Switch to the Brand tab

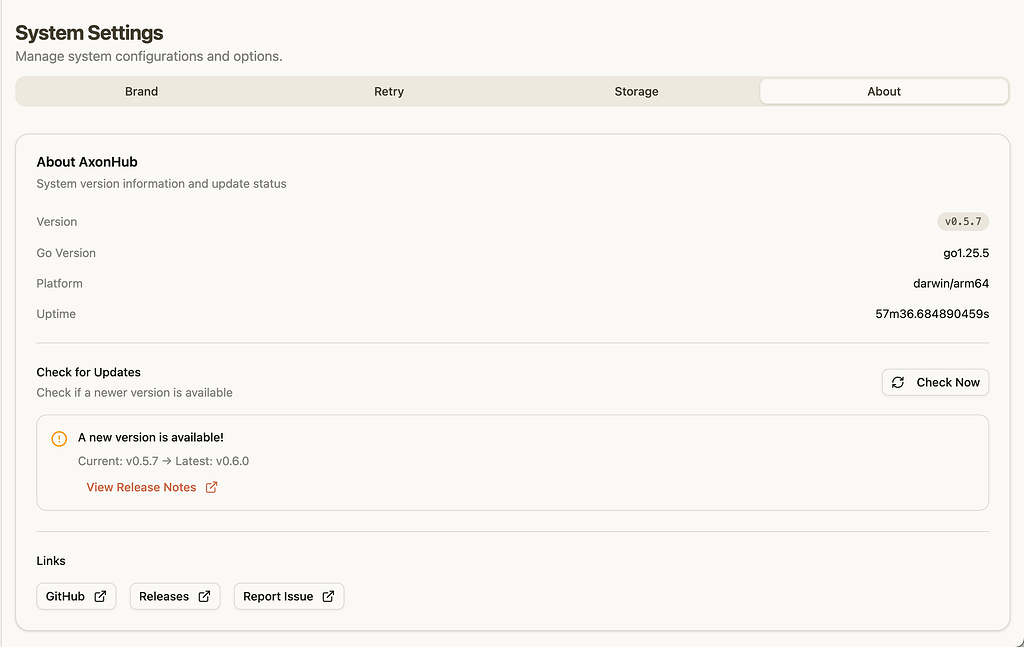pos(142,91)
